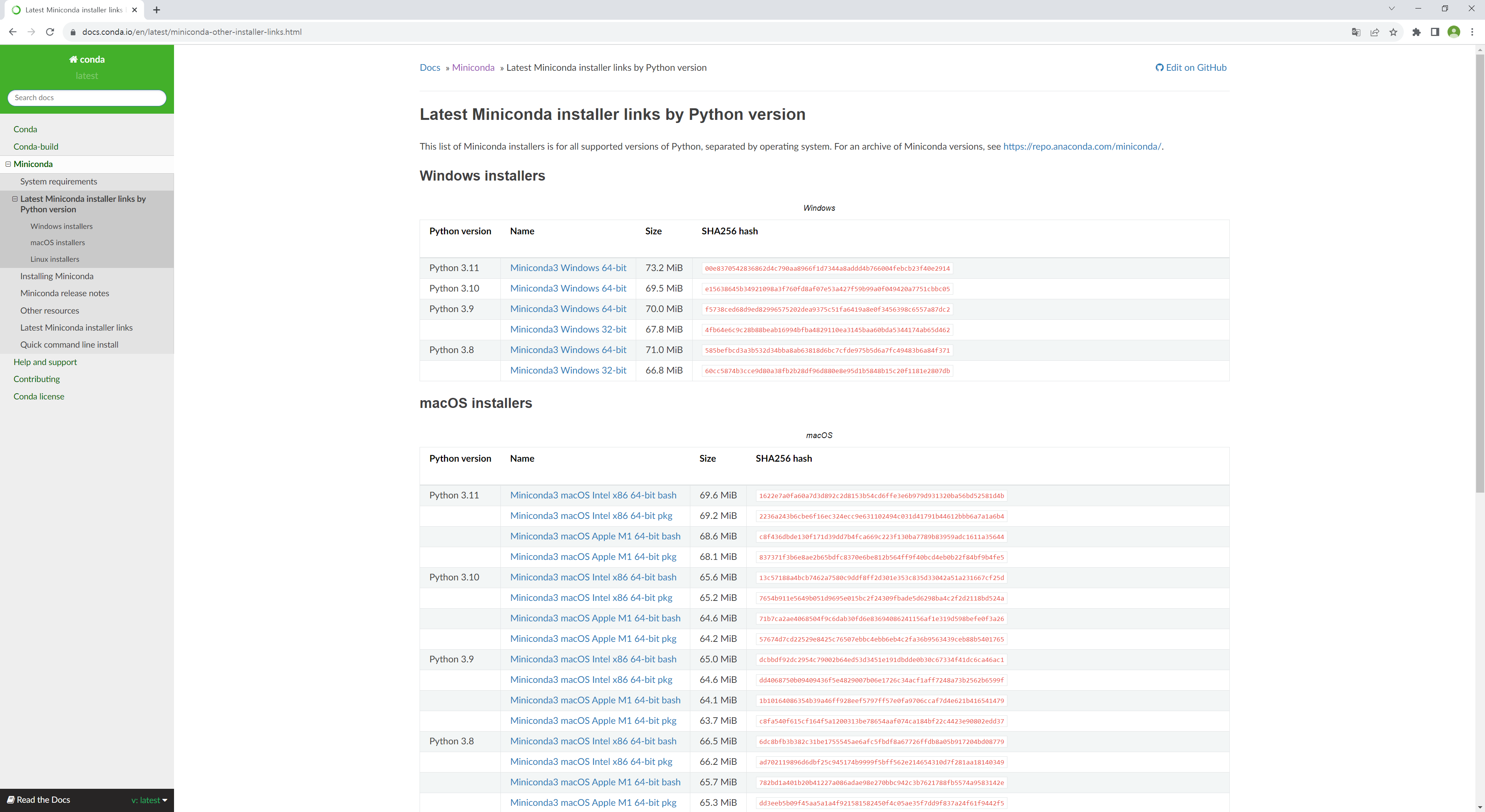1485x812 pixels.
Task: Download Python 3.9 macOS Intel x86 bash
Action: [x=593, y=659]
